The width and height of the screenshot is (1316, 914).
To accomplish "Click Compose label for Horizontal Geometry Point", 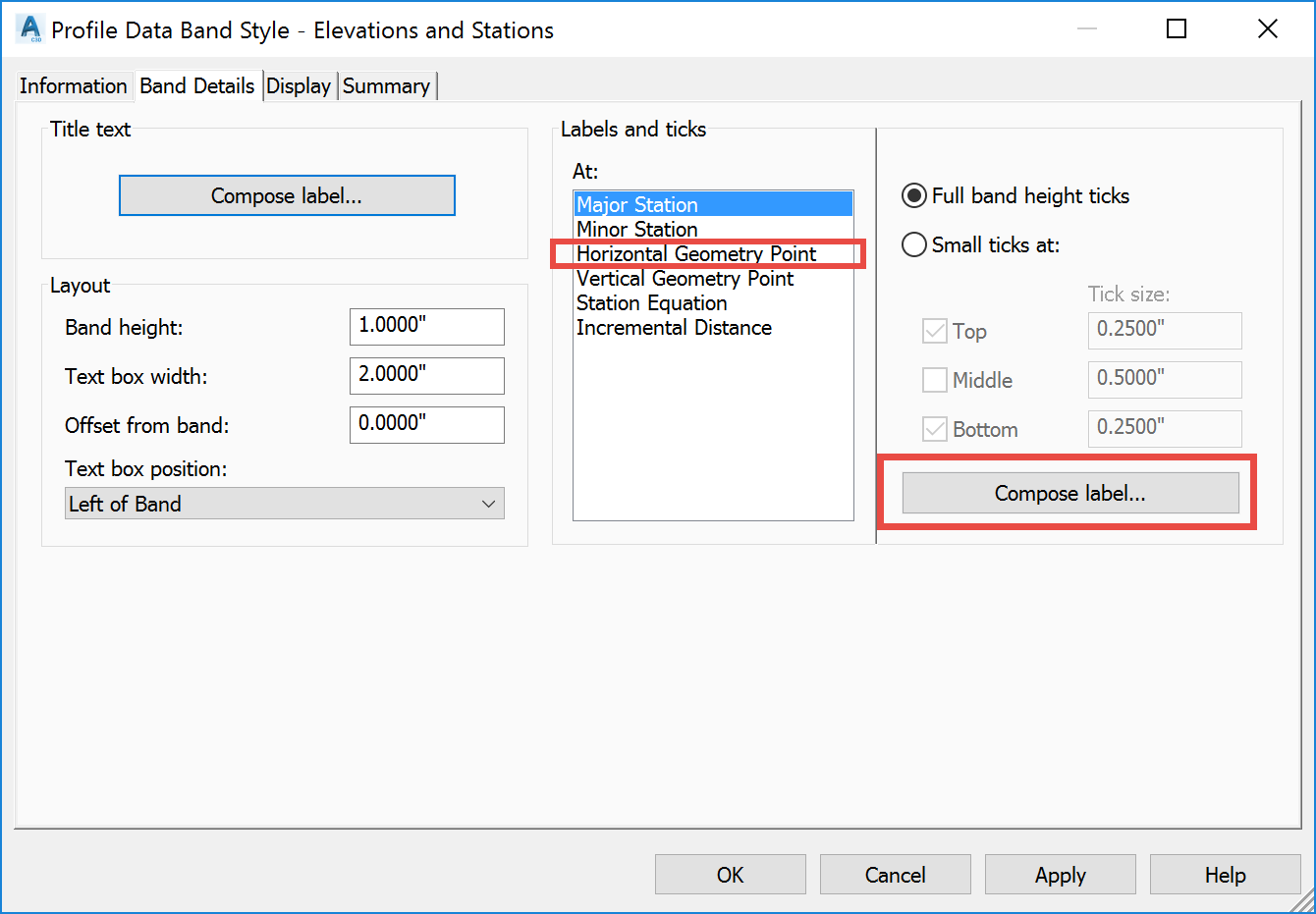I will (1069, 493).
